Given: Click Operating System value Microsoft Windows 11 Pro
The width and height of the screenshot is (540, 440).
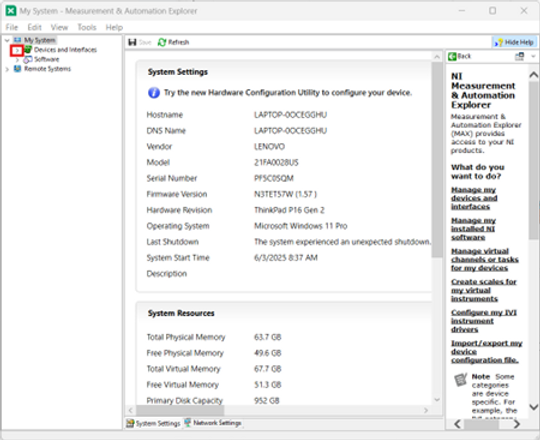Looking at the screenshot, I should click(x=301, y=226).
